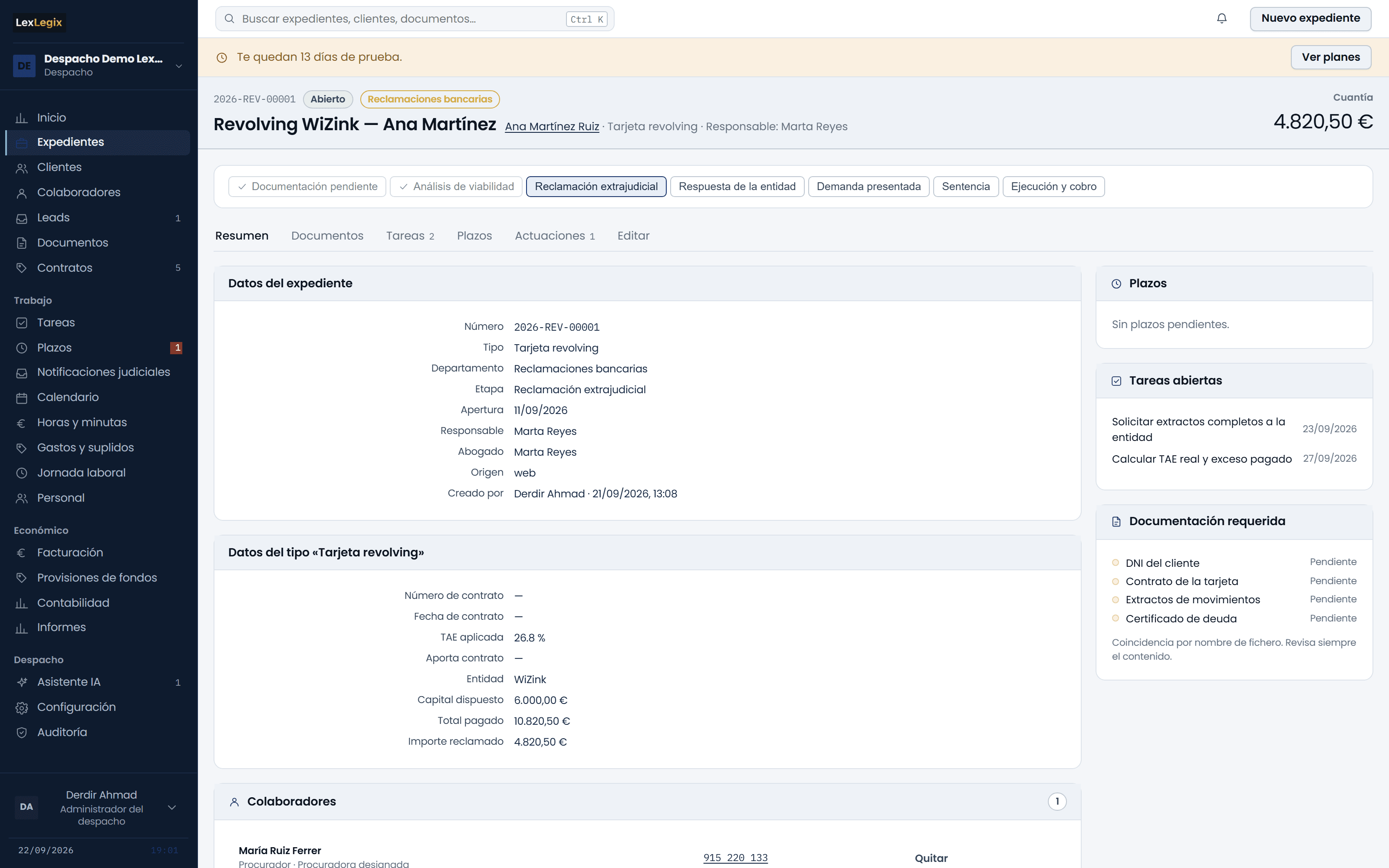Open Facturación in the sidebar

98,553
